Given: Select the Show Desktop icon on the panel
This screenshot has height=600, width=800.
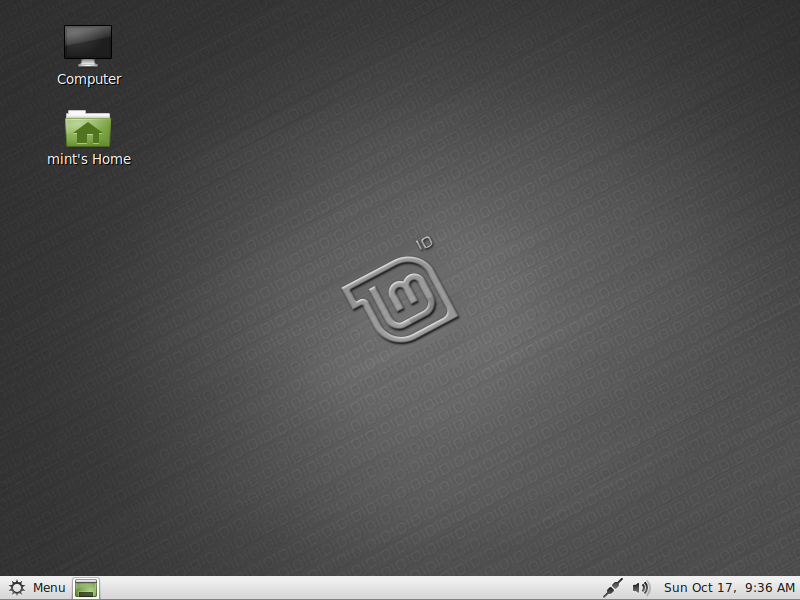Looking at the screenshot, I should (85, 588).
